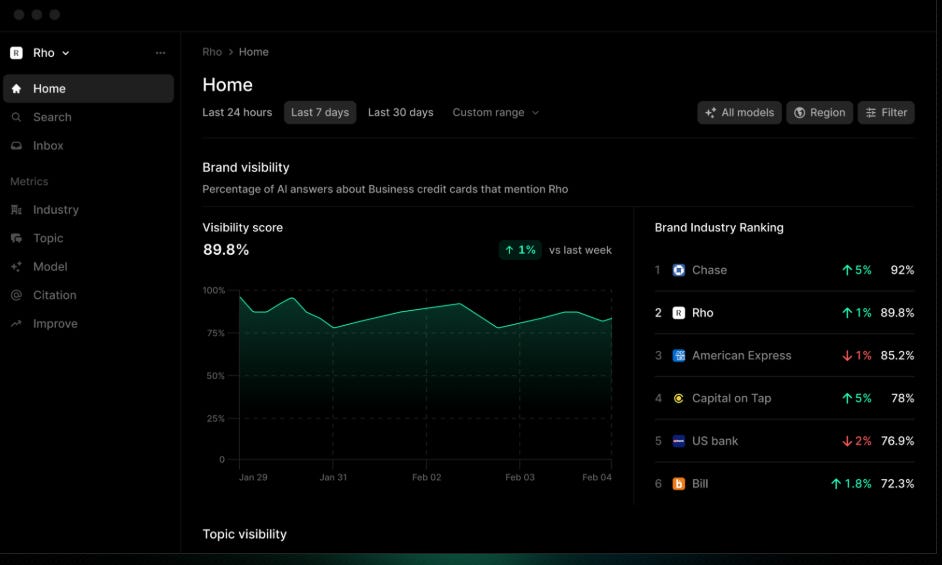This screenshot has width=942, height=565.
Task: Select Rho row in industry ranking
Action: (x=785, y=313)
